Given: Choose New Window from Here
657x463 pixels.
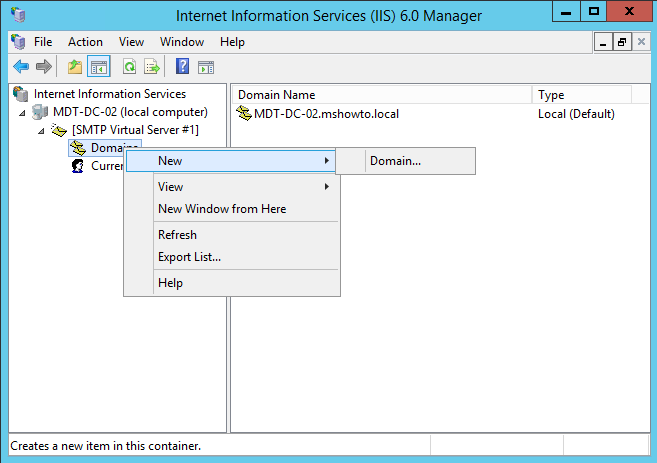Looking at the screenshot, I should (x=232, y=209).
